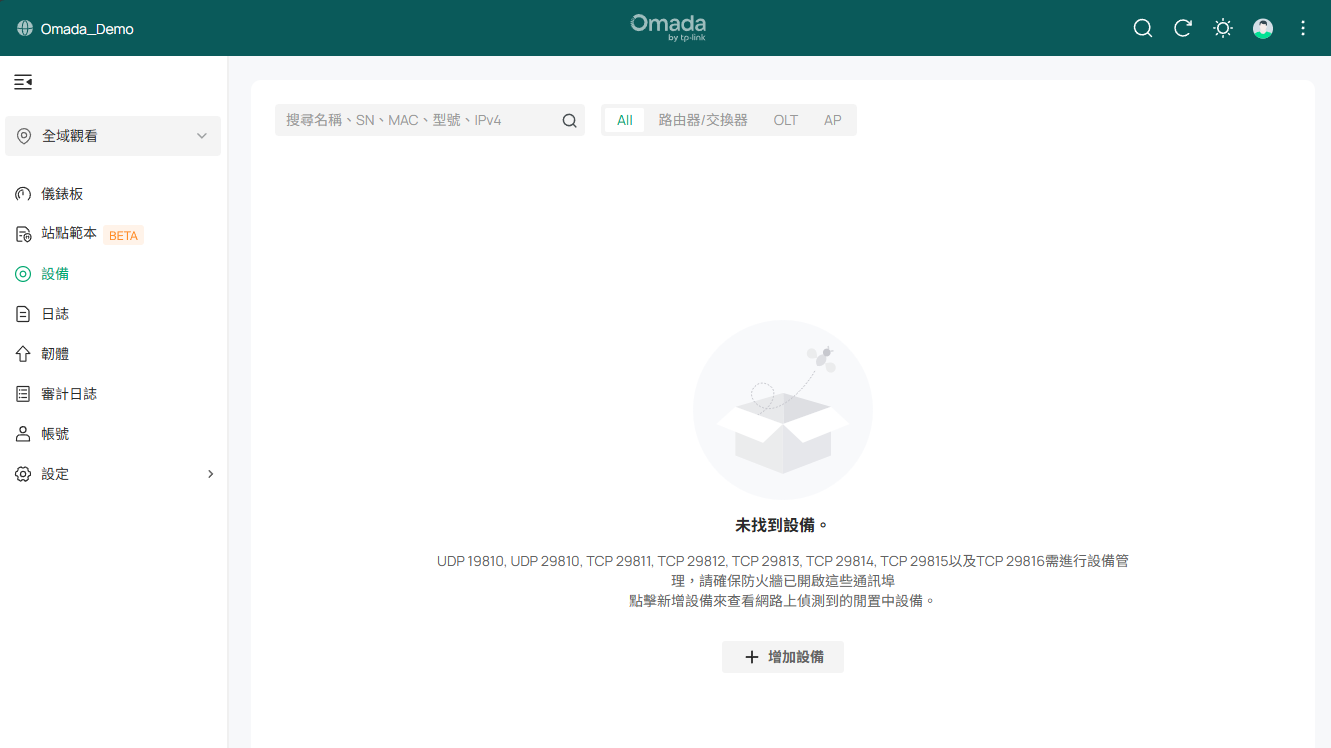Select the All filter tab
This screenshot has width=1331, height=748.
pos(625,120)
